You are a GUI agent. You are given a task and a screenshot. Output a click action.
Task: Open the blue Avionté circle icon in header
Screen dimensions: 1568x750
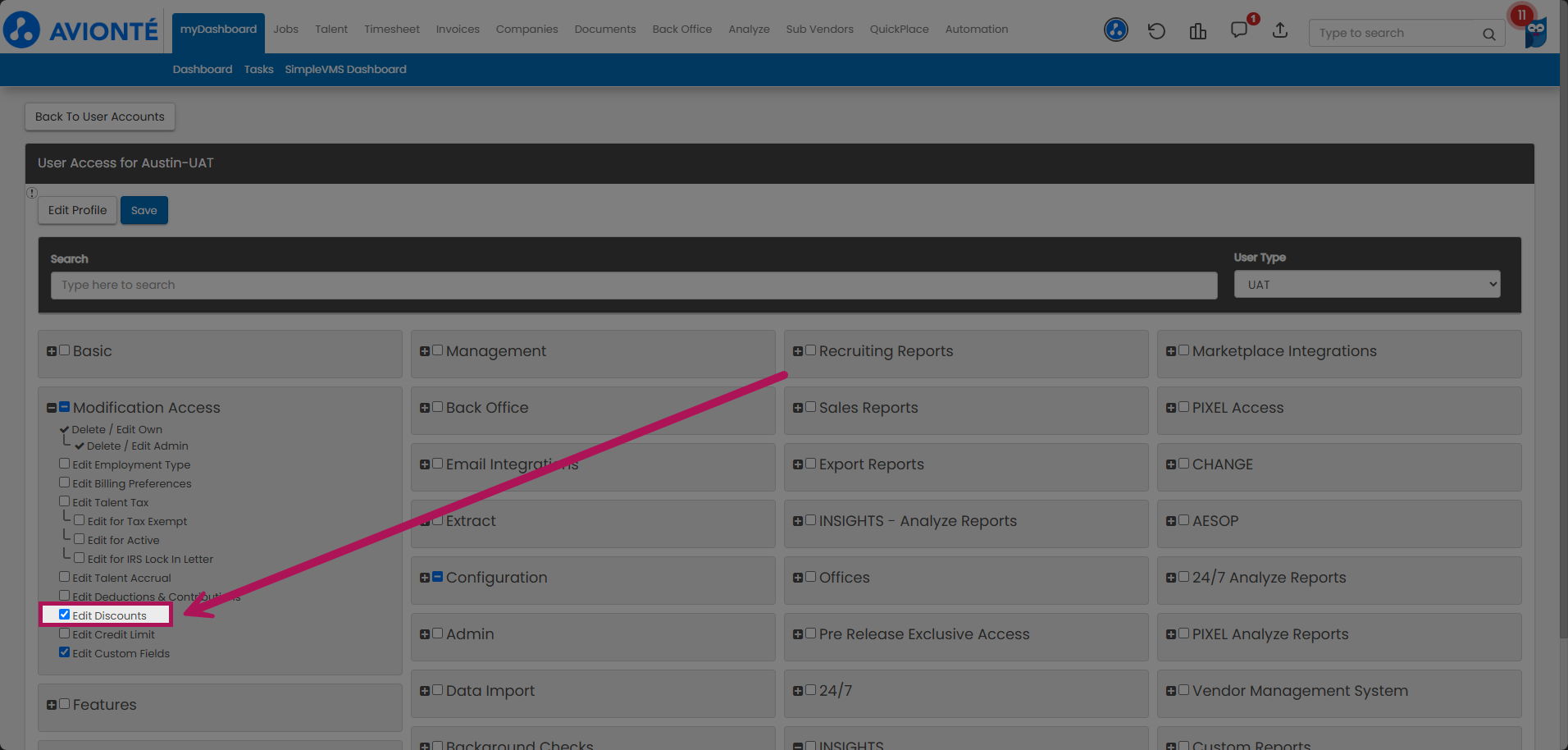point(1115,30)
